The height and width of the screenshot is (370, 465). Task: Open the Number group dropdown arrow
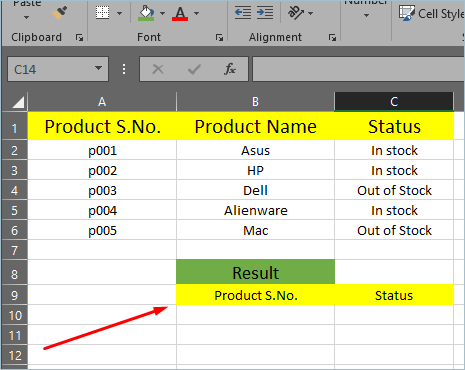click(x=366, y=15)
